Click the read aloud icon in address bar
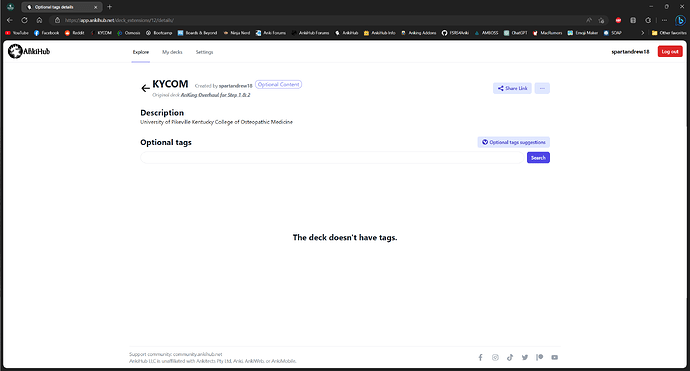Viewport: 690px width, 371px height. [589, 20]
